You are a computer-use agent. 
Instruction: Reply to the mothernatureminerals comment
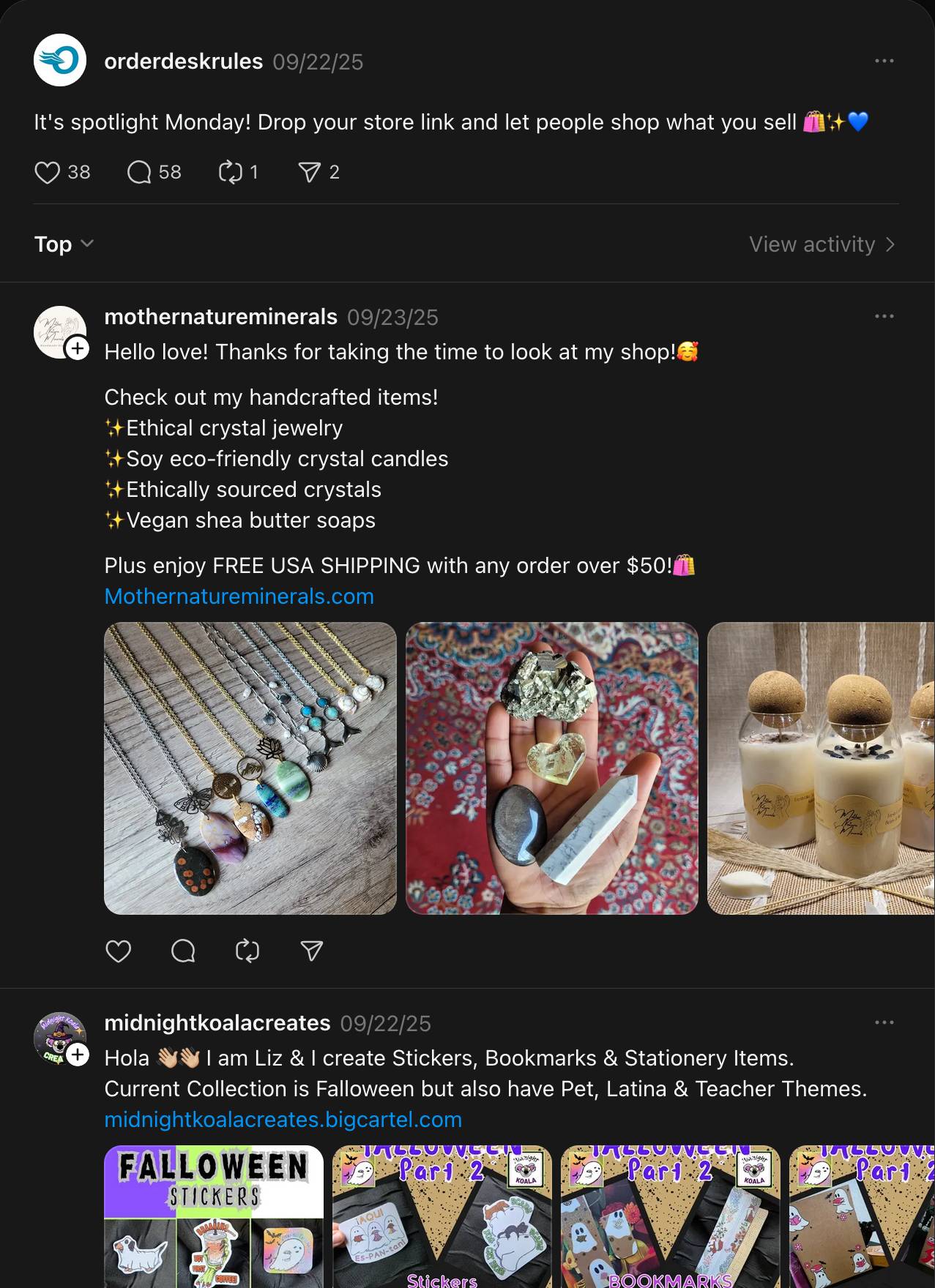click(183, 951)
